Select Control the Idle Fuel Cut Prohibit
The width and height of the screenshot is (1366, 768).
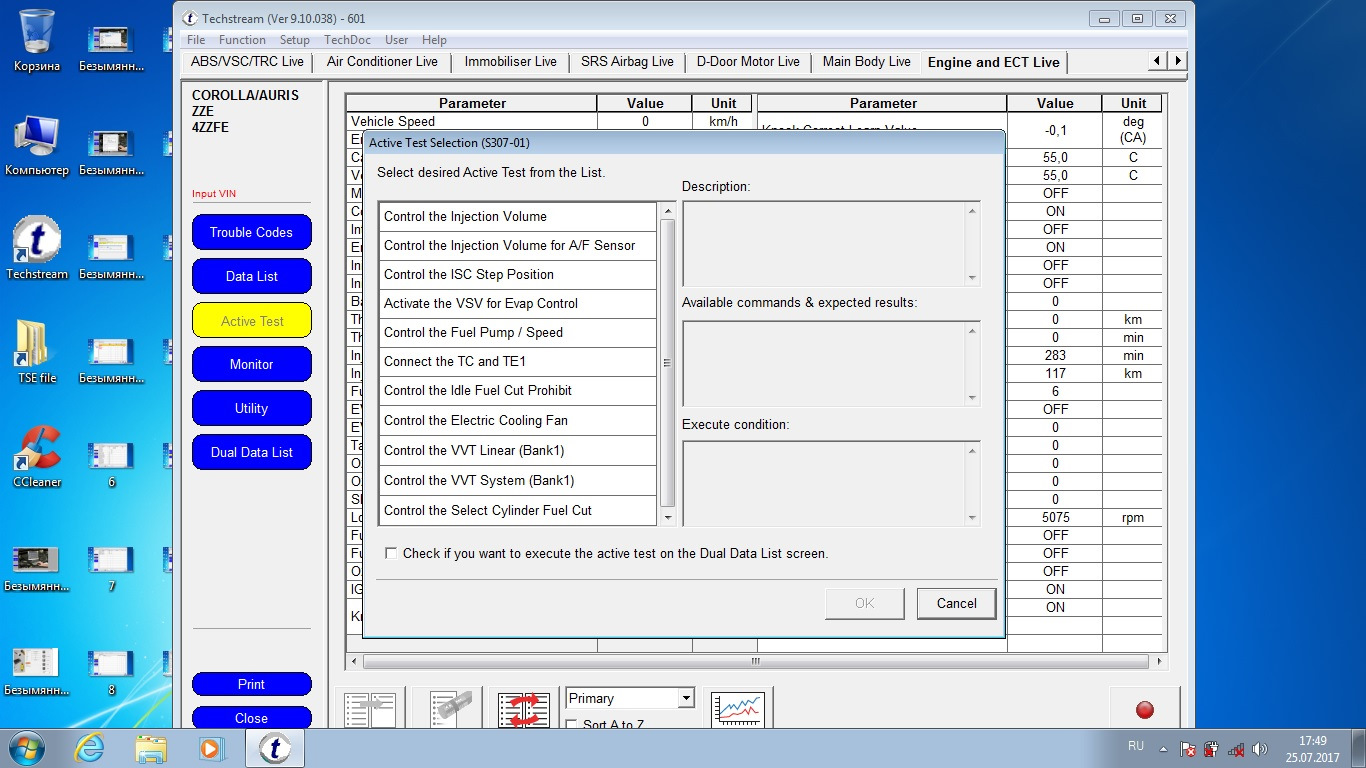pyautogui.click(x=518, y=390)
